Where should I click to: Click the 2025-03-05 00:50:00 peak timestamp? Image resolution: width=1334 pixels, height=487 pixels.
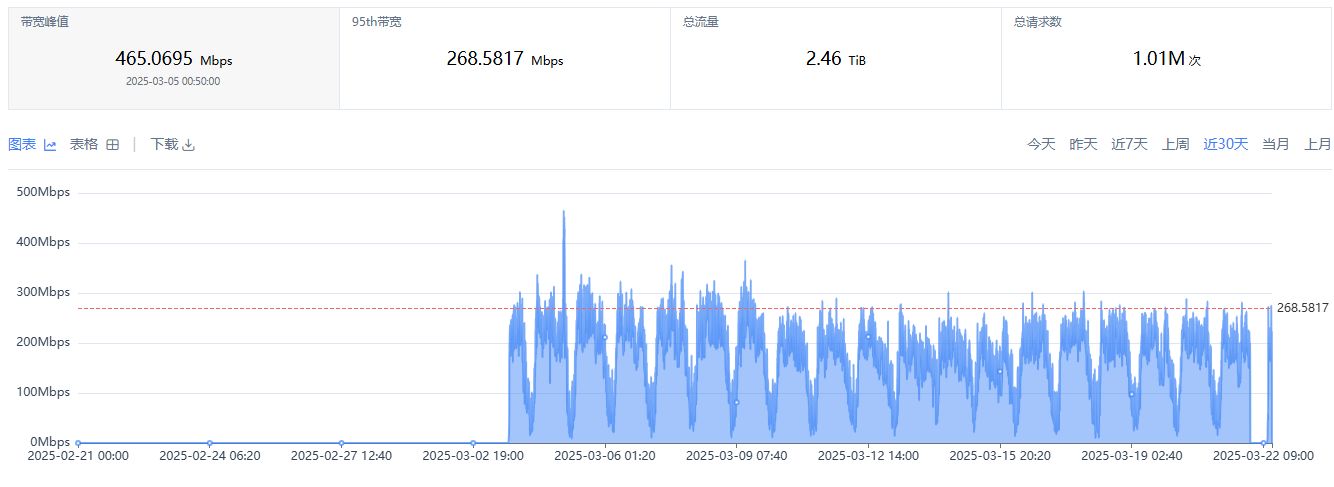pos(173,81)
